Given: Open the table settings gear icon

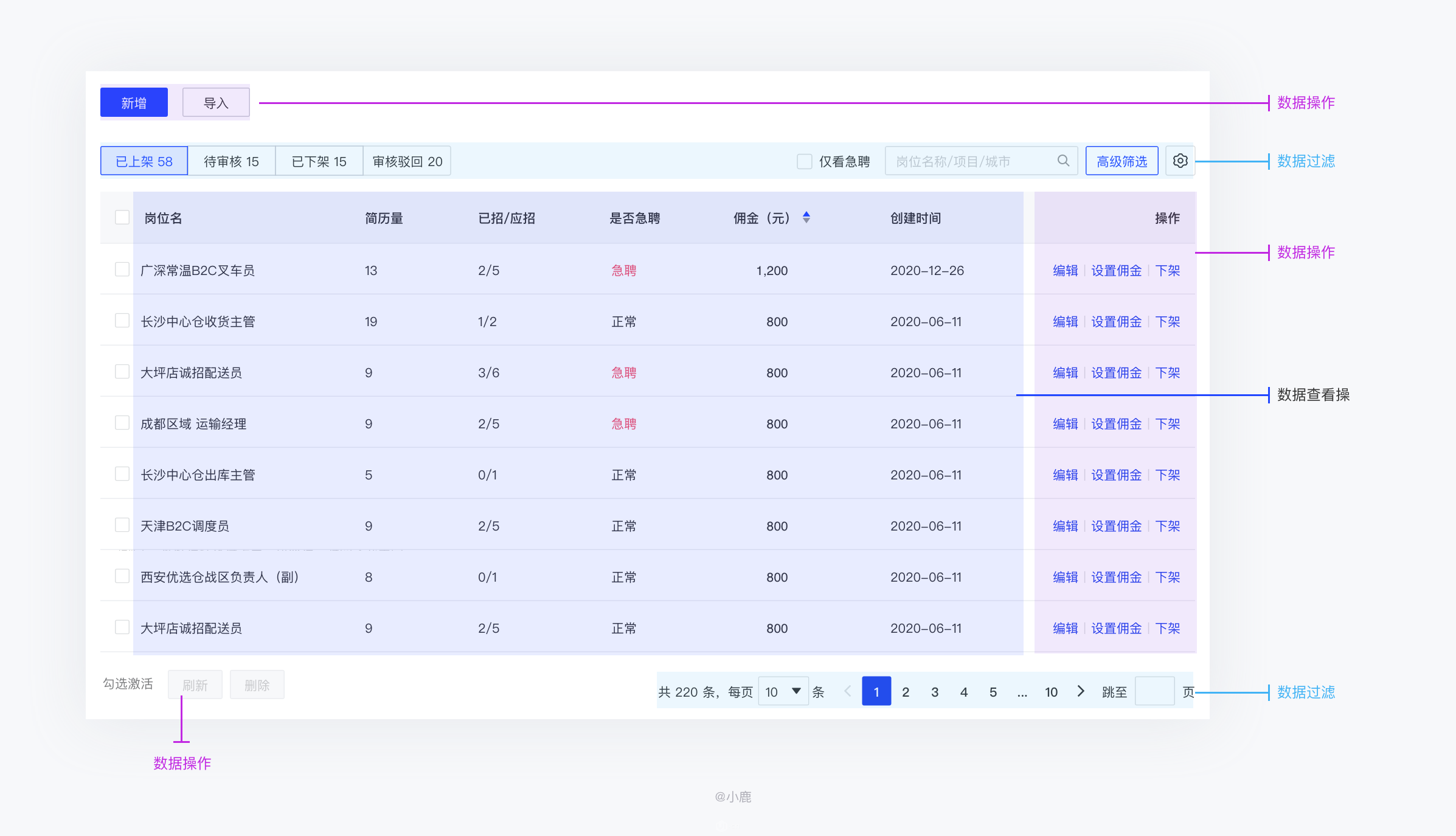Looking at the screenshot, I should click(1180, 161).
